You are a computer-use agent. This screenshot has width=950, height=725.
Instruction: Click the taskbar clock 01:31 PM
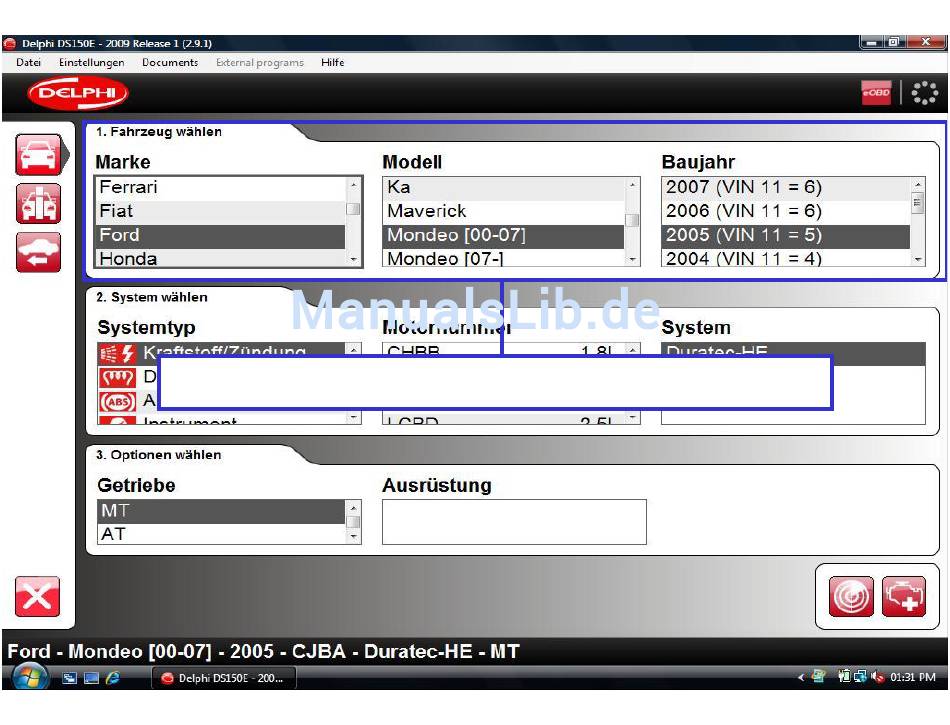[912, 677]
